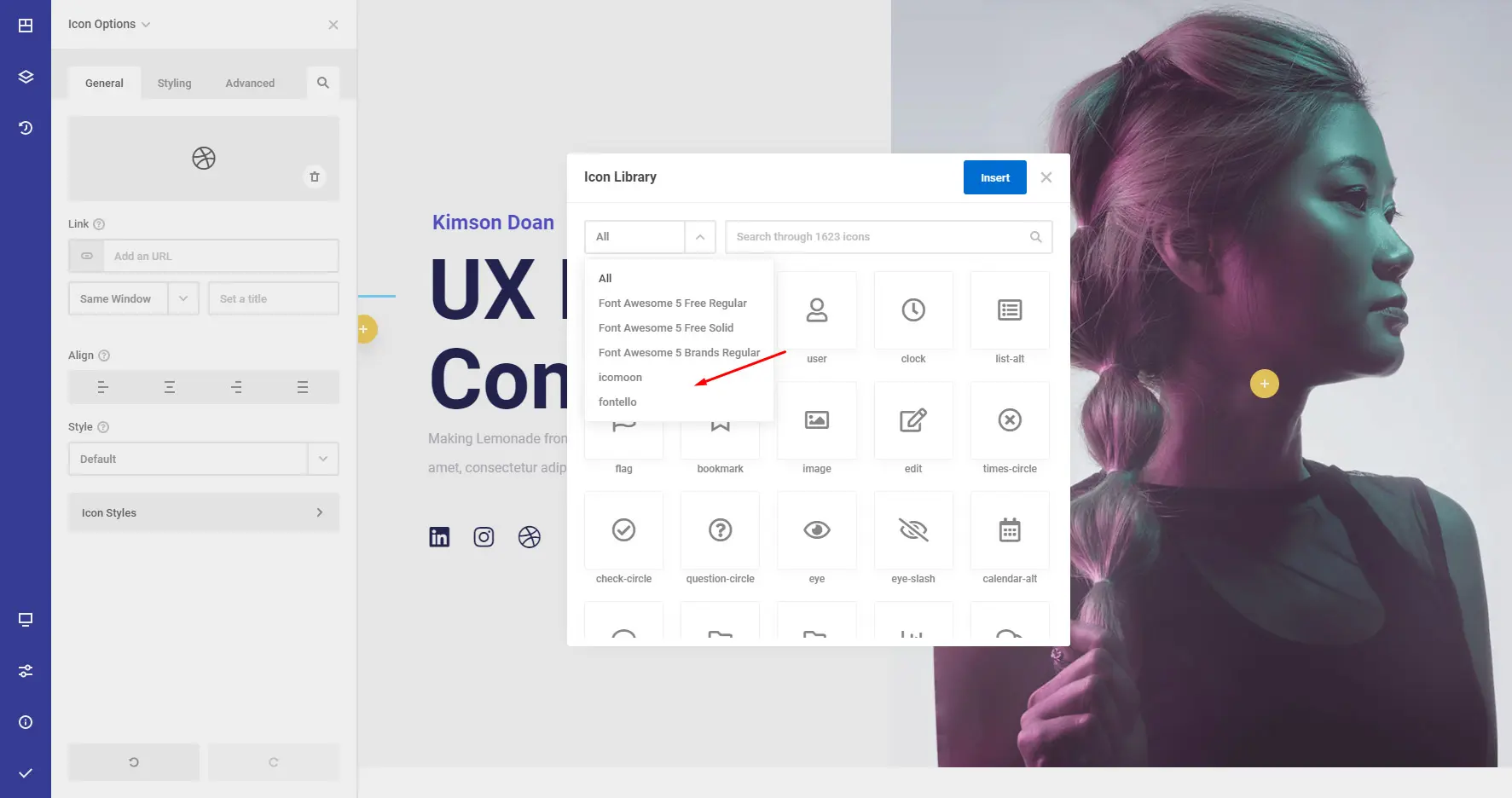The height and width of the screenshot is (798, 1512).
Task: Select Font Awesome 5 Free Regular
Action: coord(673,303)
